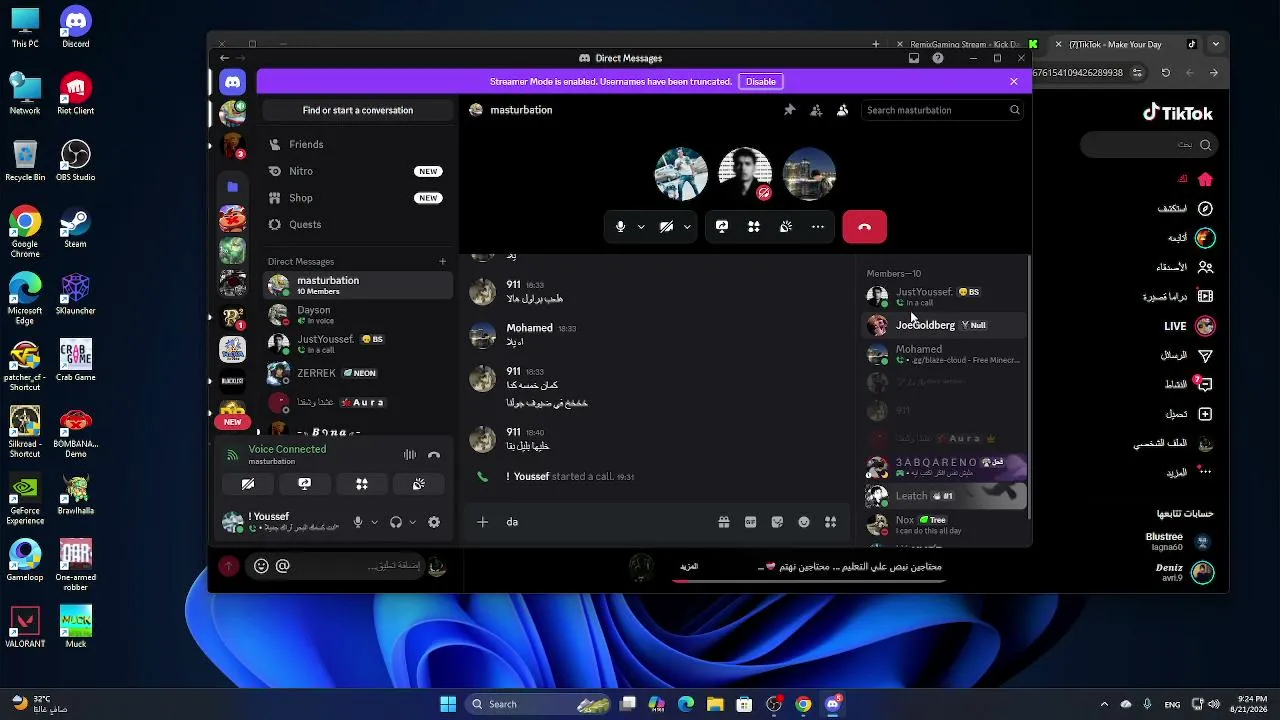Open the emoji picker in Discord chat
The height and width of the screenshot is (720, 1280).
[x=804, y=522]
